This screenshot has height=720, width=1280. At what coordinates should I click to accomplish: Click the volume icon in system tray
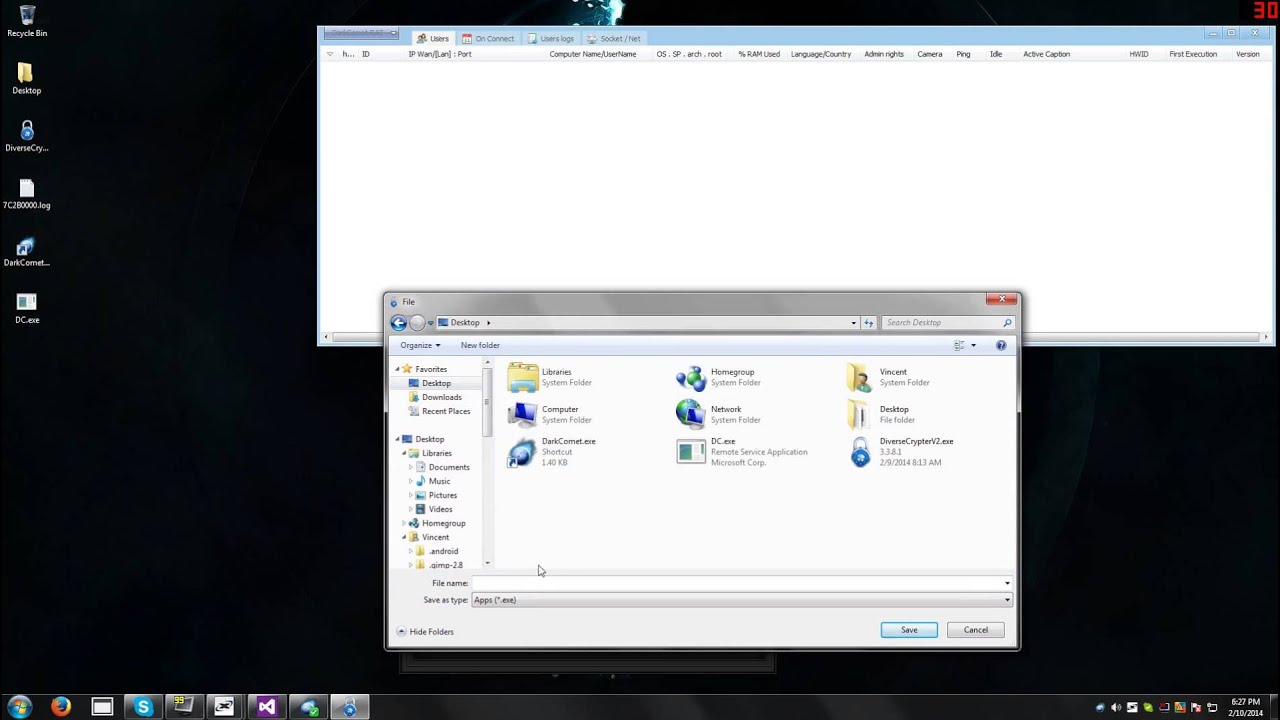coord(1116,708)
